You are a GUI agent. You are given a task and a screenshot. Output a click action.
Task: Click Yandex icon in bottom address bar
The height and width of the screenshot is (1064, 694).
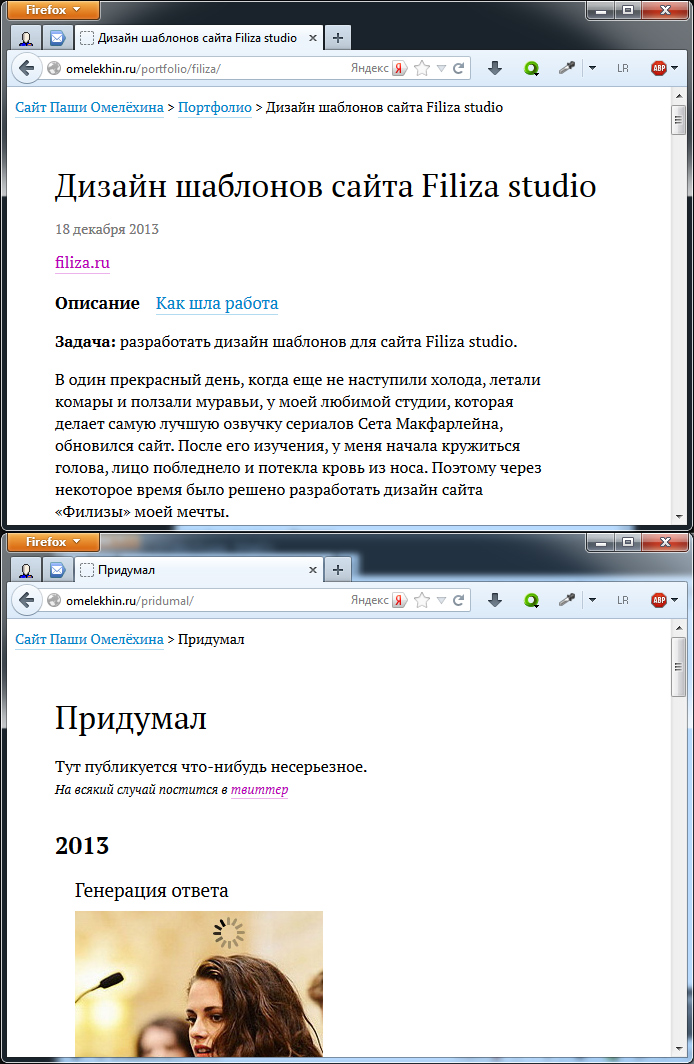[x=399, y=600]
